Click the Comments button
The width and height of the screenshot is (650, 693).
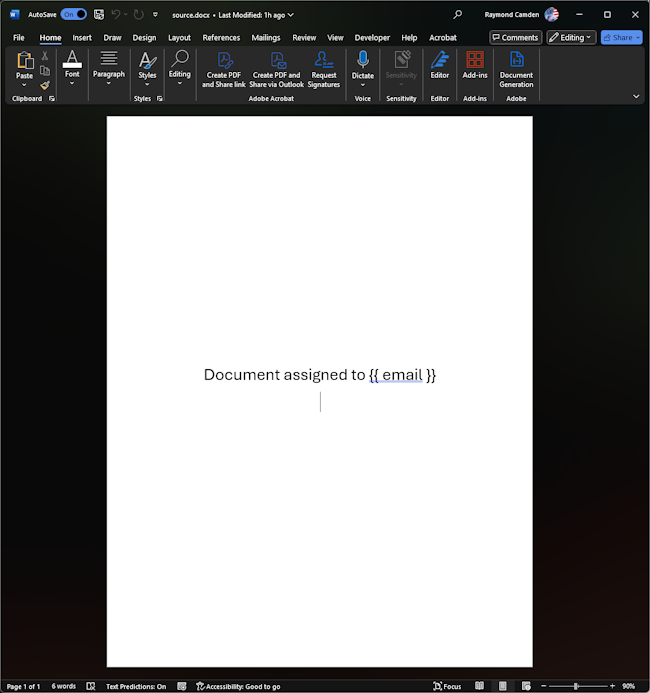pyautogui.click(x=515, y=38)
